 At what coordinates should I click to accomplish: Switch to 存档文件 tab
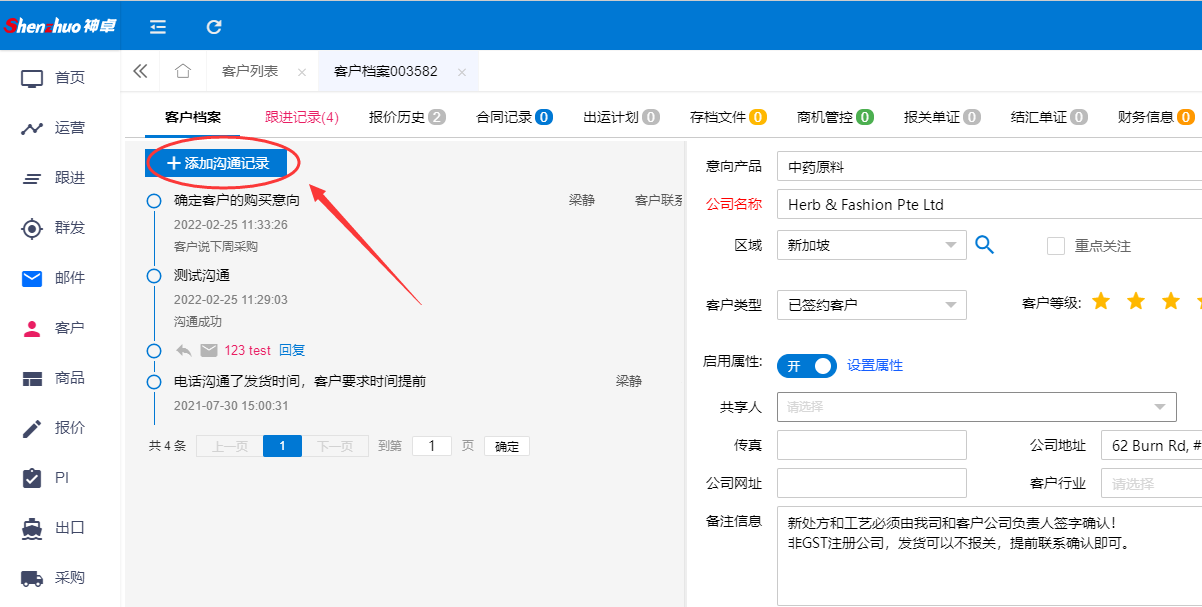[x=728, y=117]
